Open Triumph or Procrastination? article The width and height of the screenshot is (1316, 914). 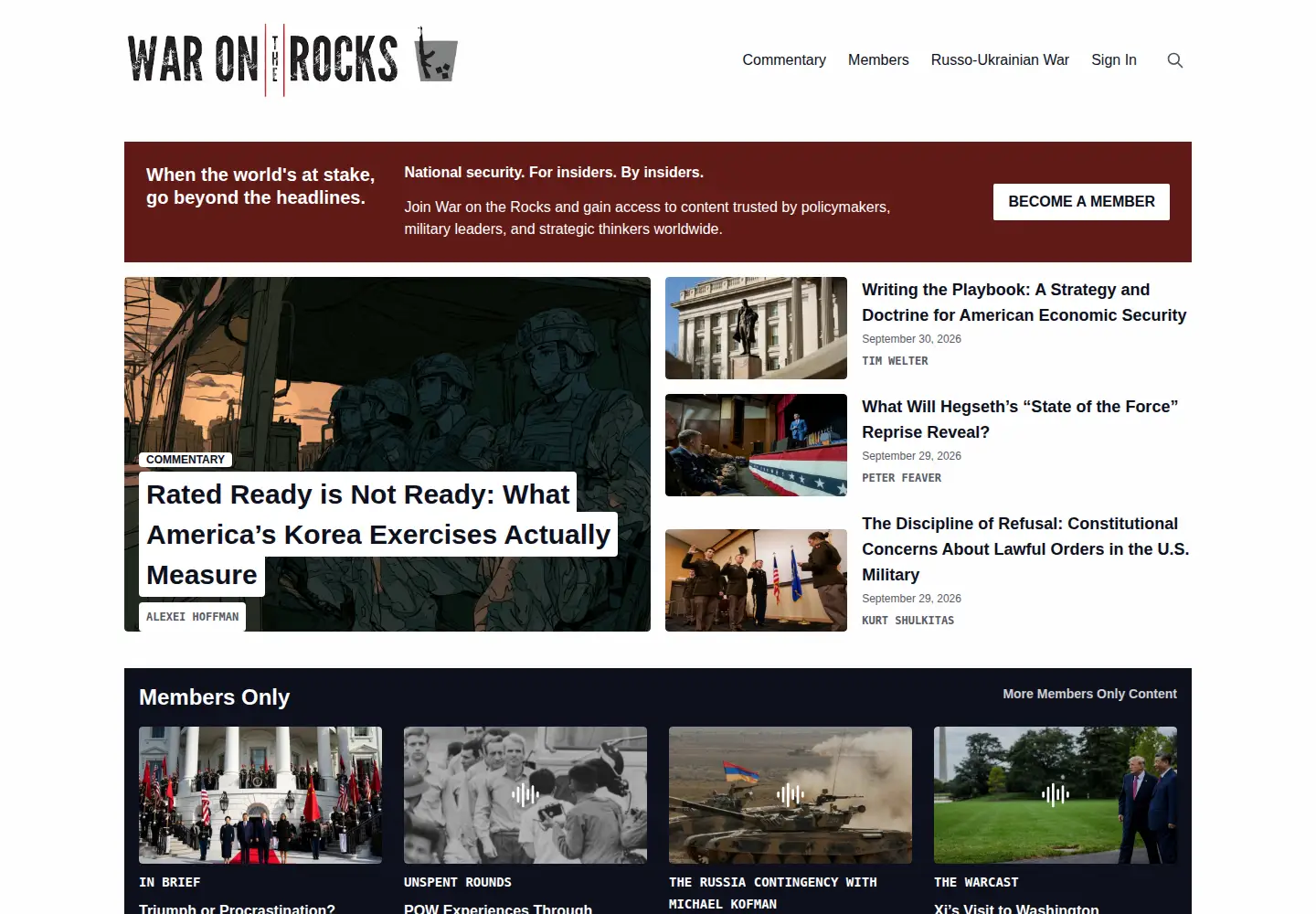coord(237,908)
